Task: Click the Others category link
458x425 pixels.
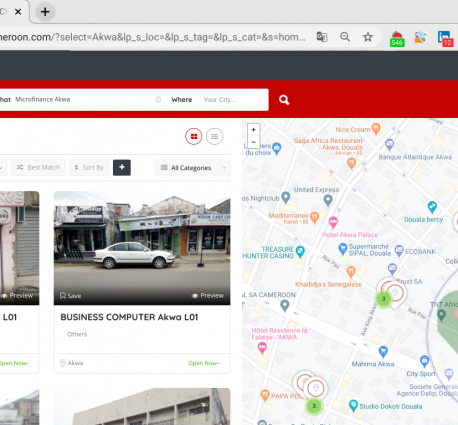Action: point(77,334)
